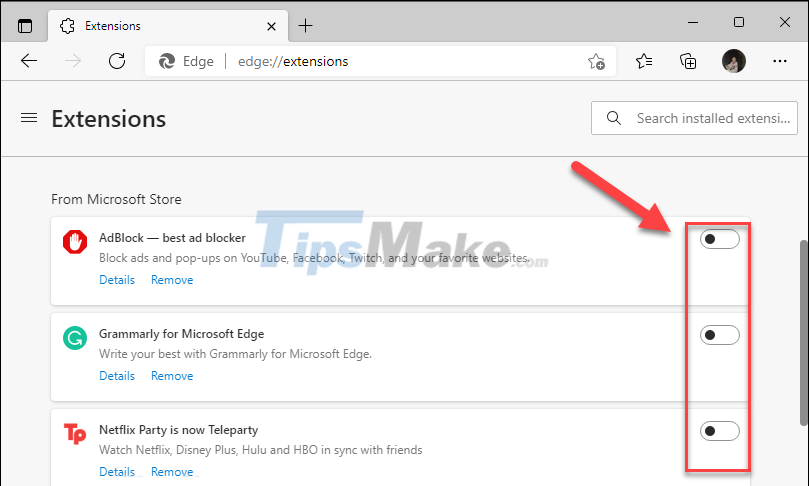
Task: Minimize the Edge window
Action: [x=693, y=22]
